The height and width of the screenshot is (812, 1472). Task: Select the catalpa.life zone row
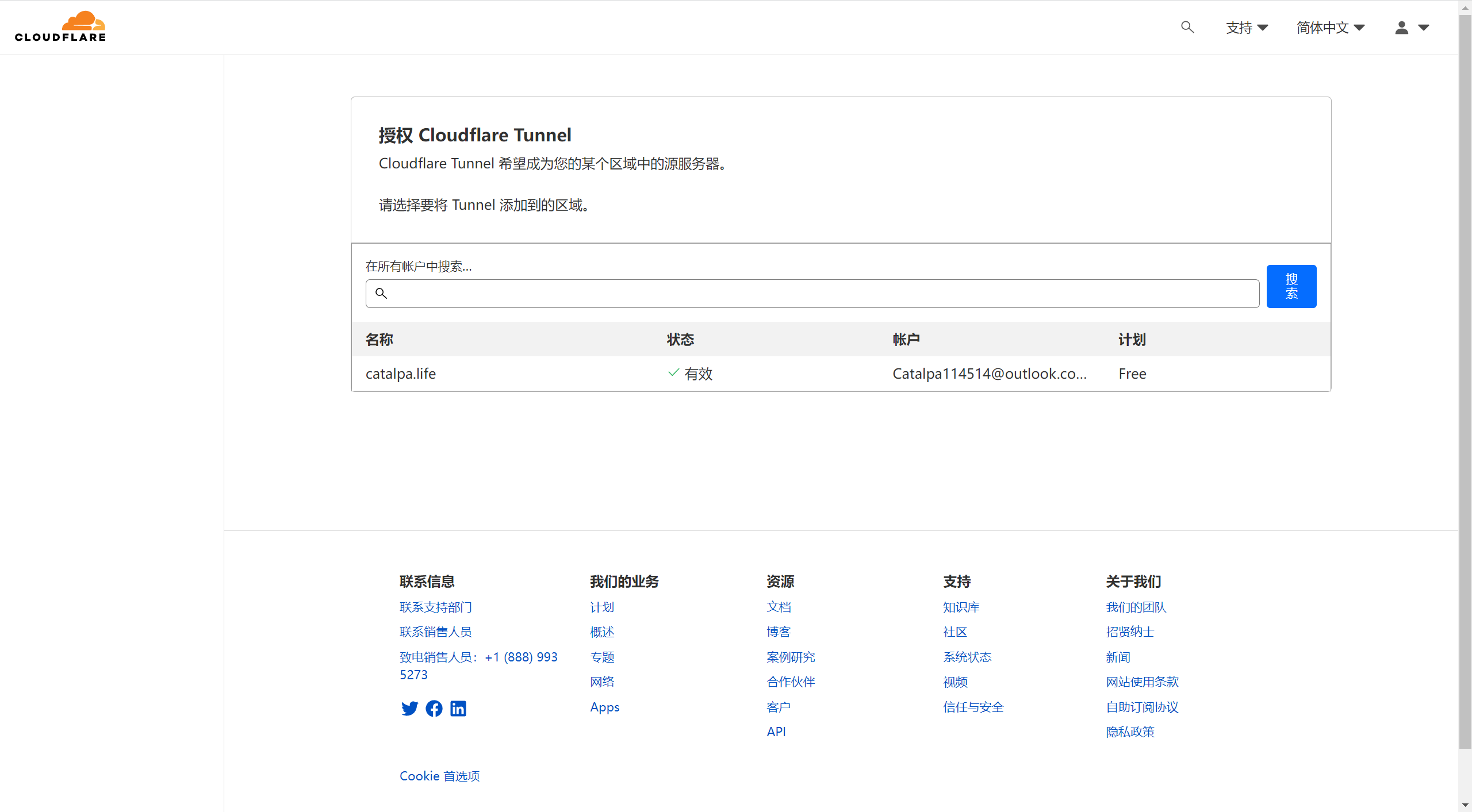coord(841,374)
